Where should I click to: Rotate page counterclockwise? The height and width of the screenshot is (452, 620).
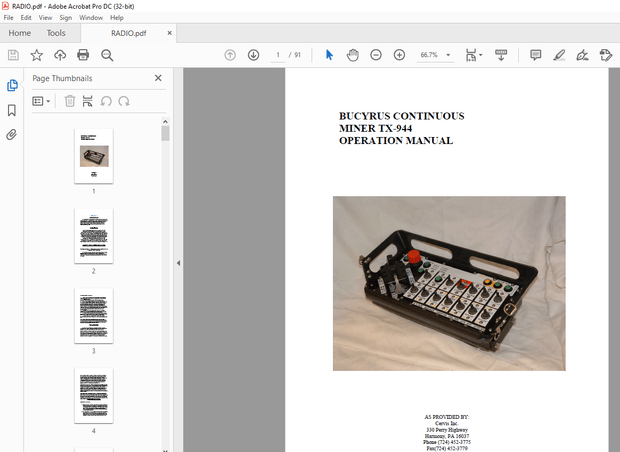[x=106, y=101]
